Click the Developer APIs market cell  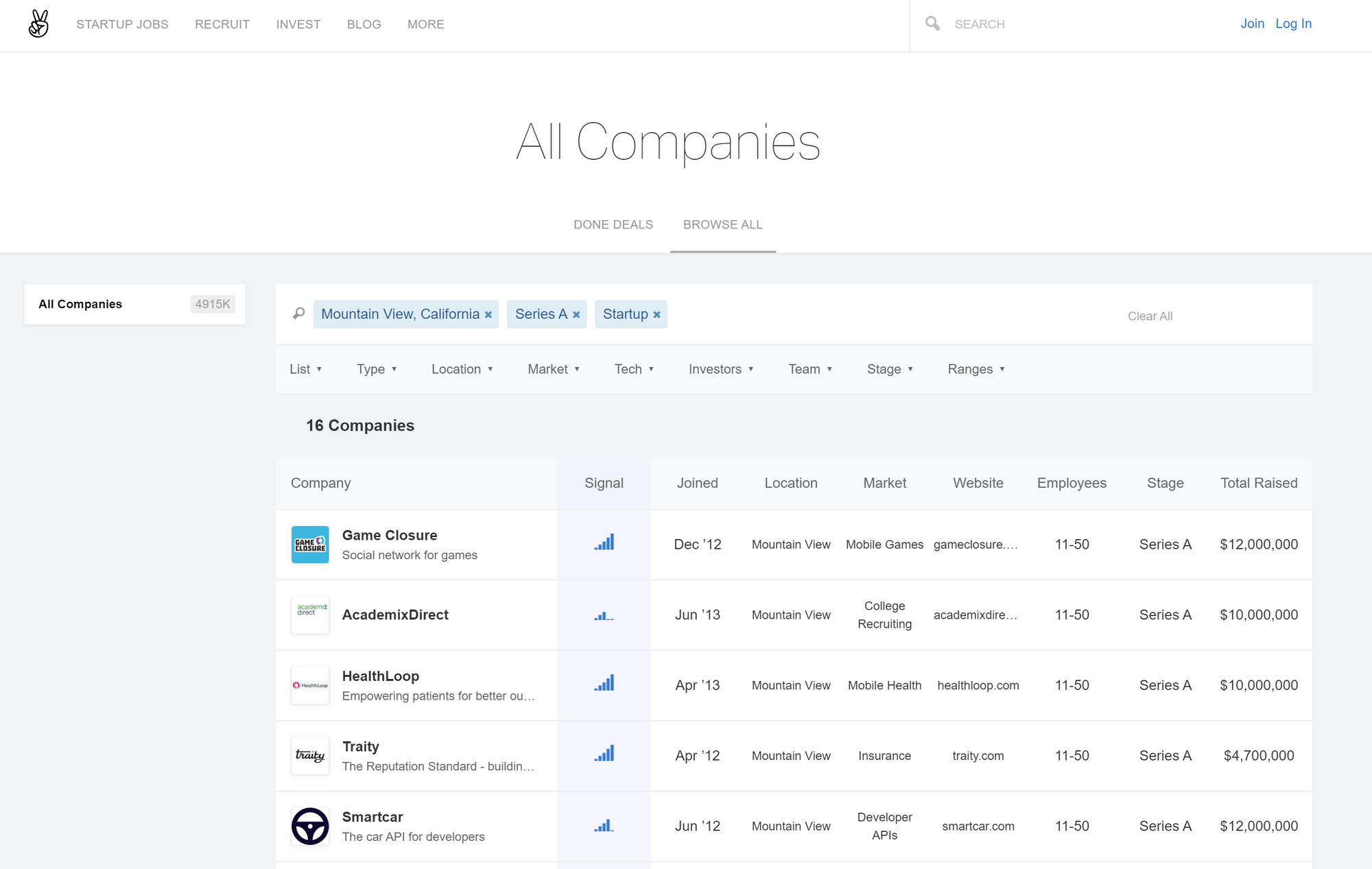pos(885,826)
